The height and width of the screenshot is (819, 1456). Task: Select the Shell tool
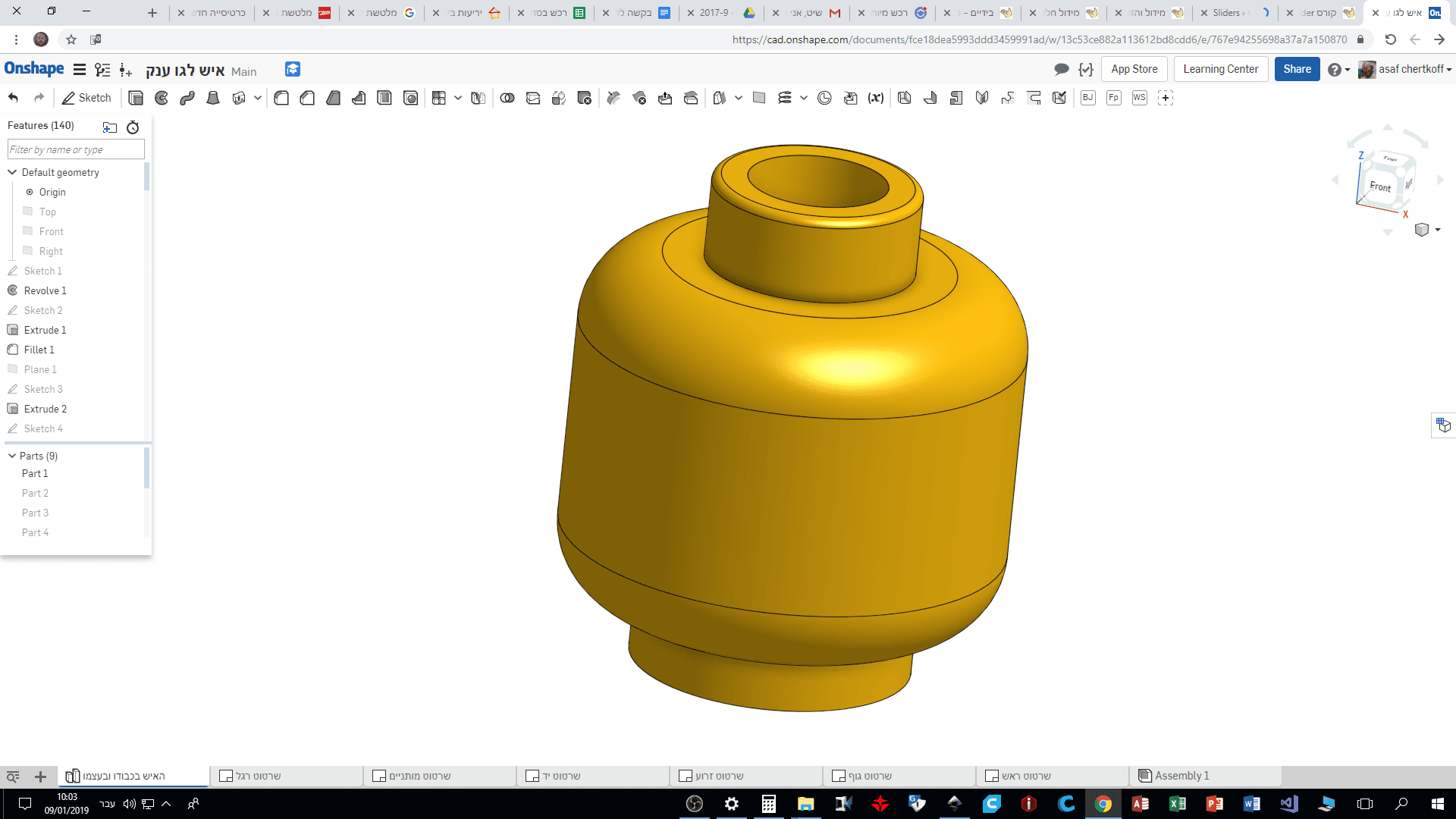coord(384,98)
